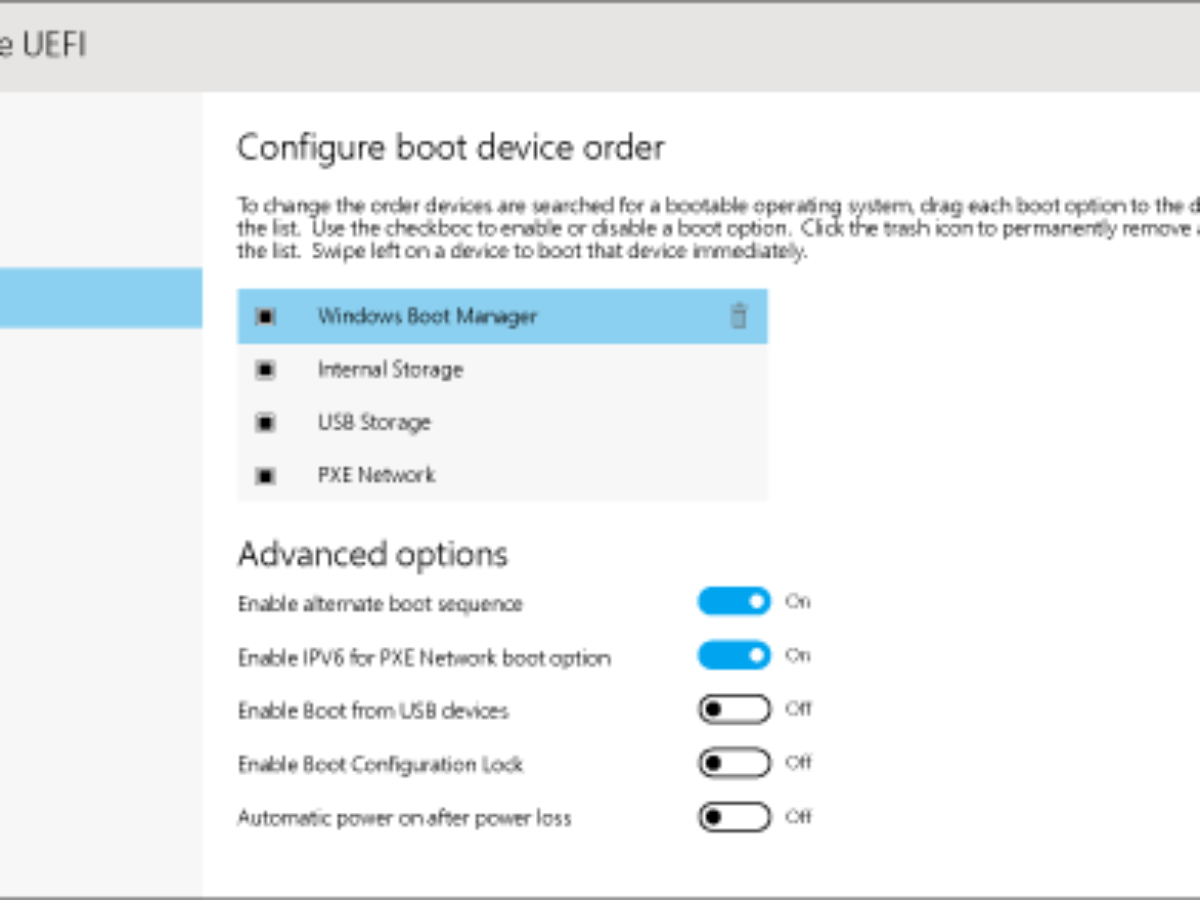This screenshot has width=1200, height=900.
Task: Select the USB Storage boot entry name
Action: pos(374,423)
